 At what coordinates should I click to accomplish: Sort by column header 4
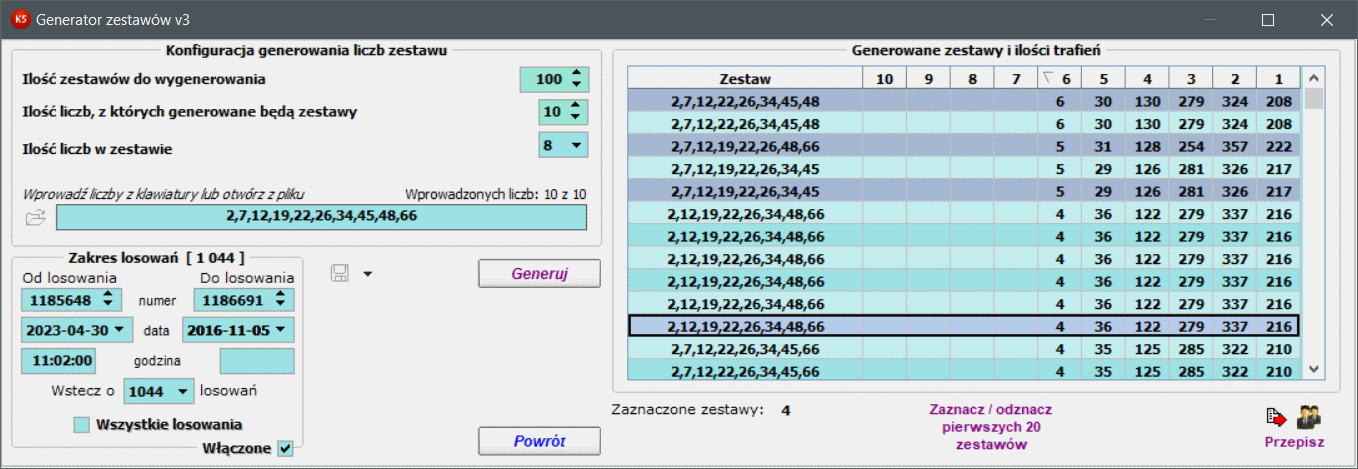pyautogui.click(x=1147, y=78)
